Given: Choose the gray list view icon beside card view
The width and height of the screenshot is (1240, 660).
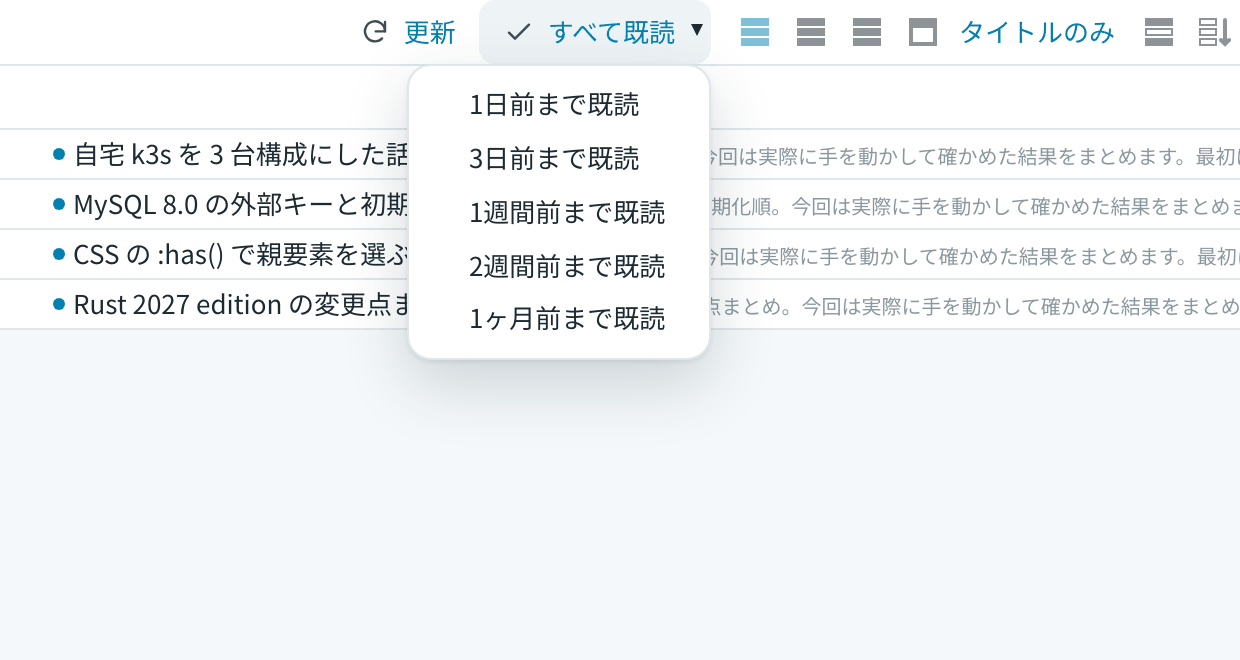Looking at the screenshot, I should pos(867,32).
